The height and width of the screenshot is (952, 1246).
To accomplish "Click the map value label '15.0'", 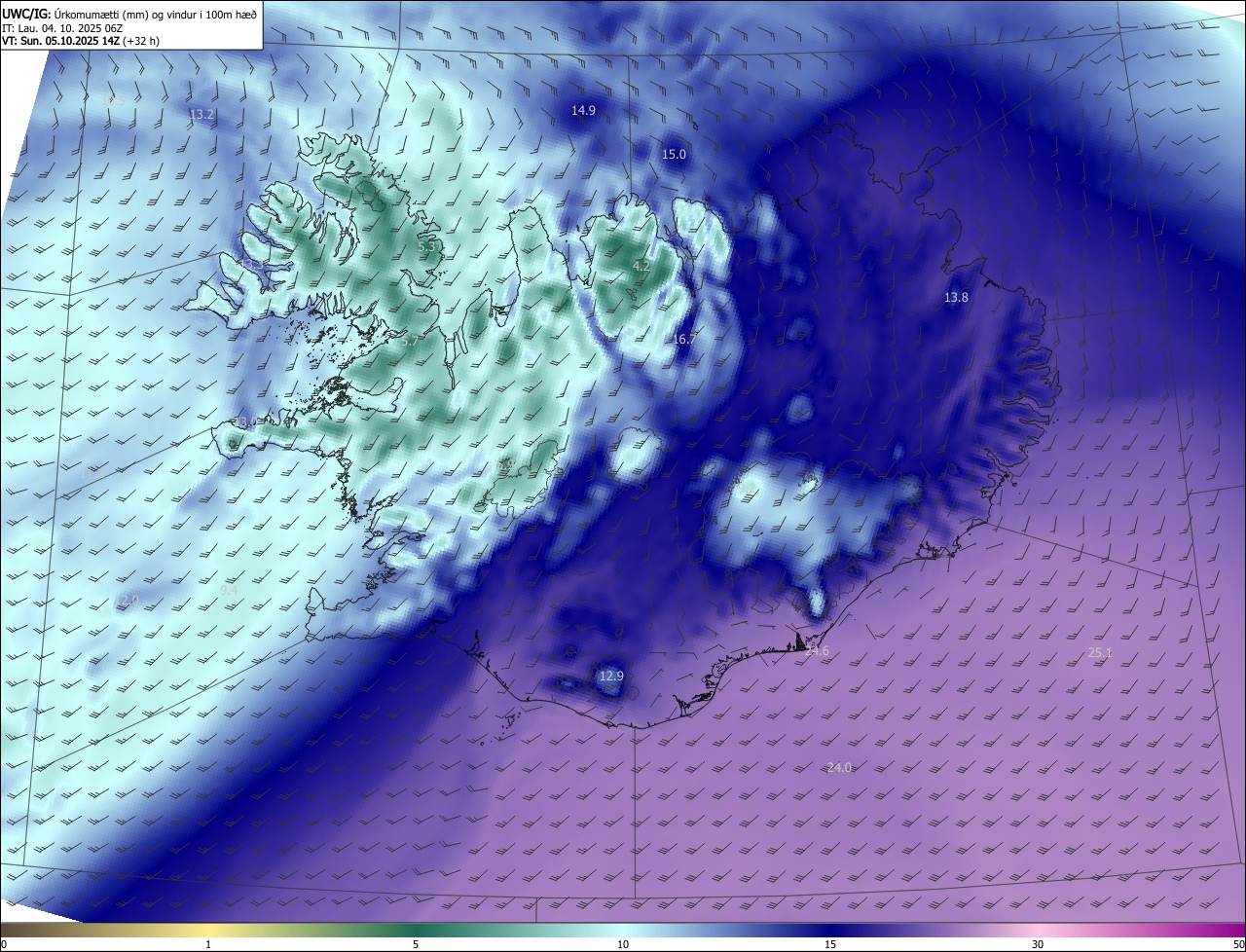I will tap(674, 155).
